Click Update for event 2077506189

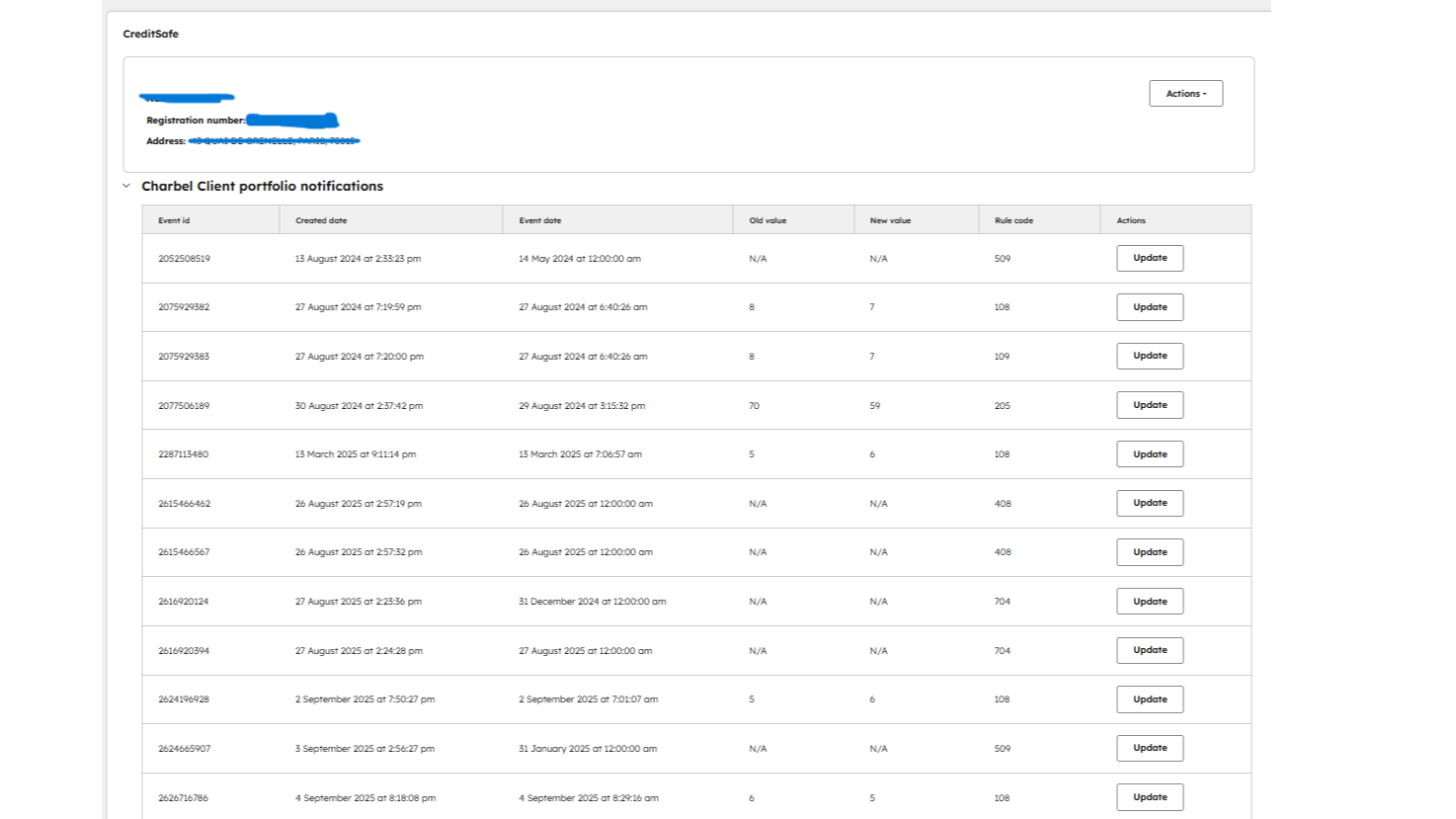[x=1150, y=405]
